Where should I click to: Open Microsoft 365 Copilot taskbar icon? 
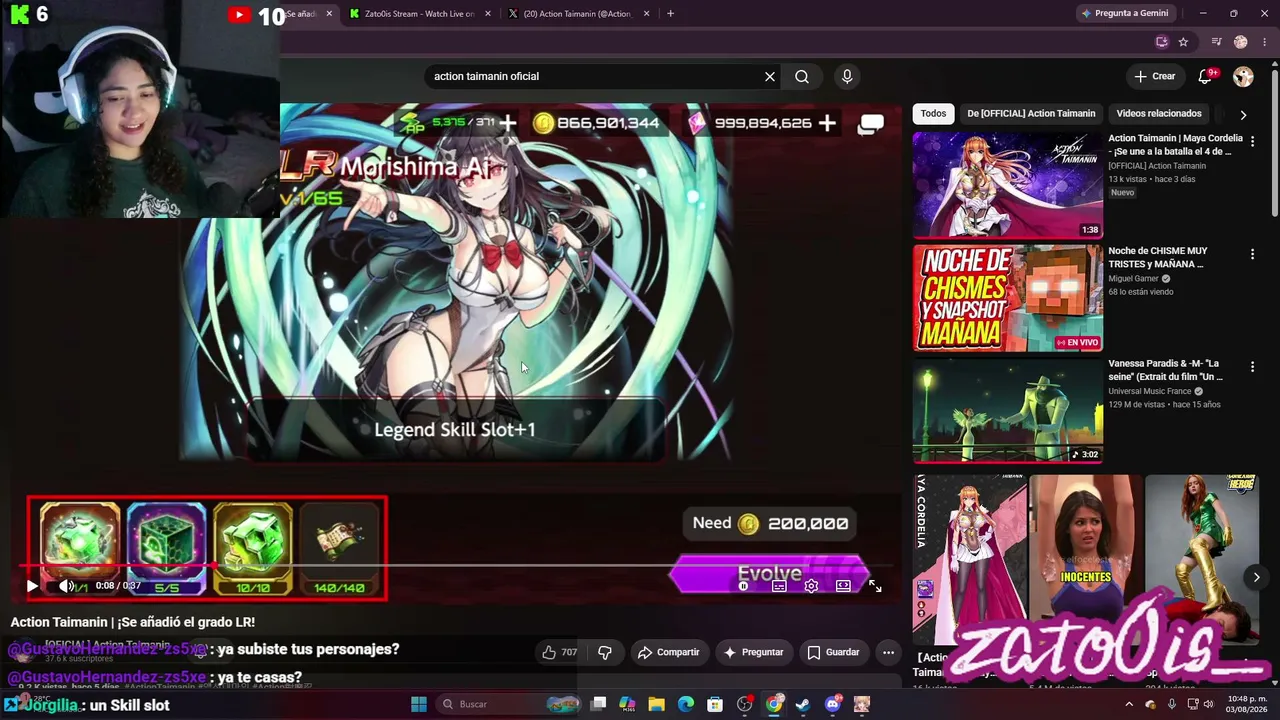click(628, 704)
